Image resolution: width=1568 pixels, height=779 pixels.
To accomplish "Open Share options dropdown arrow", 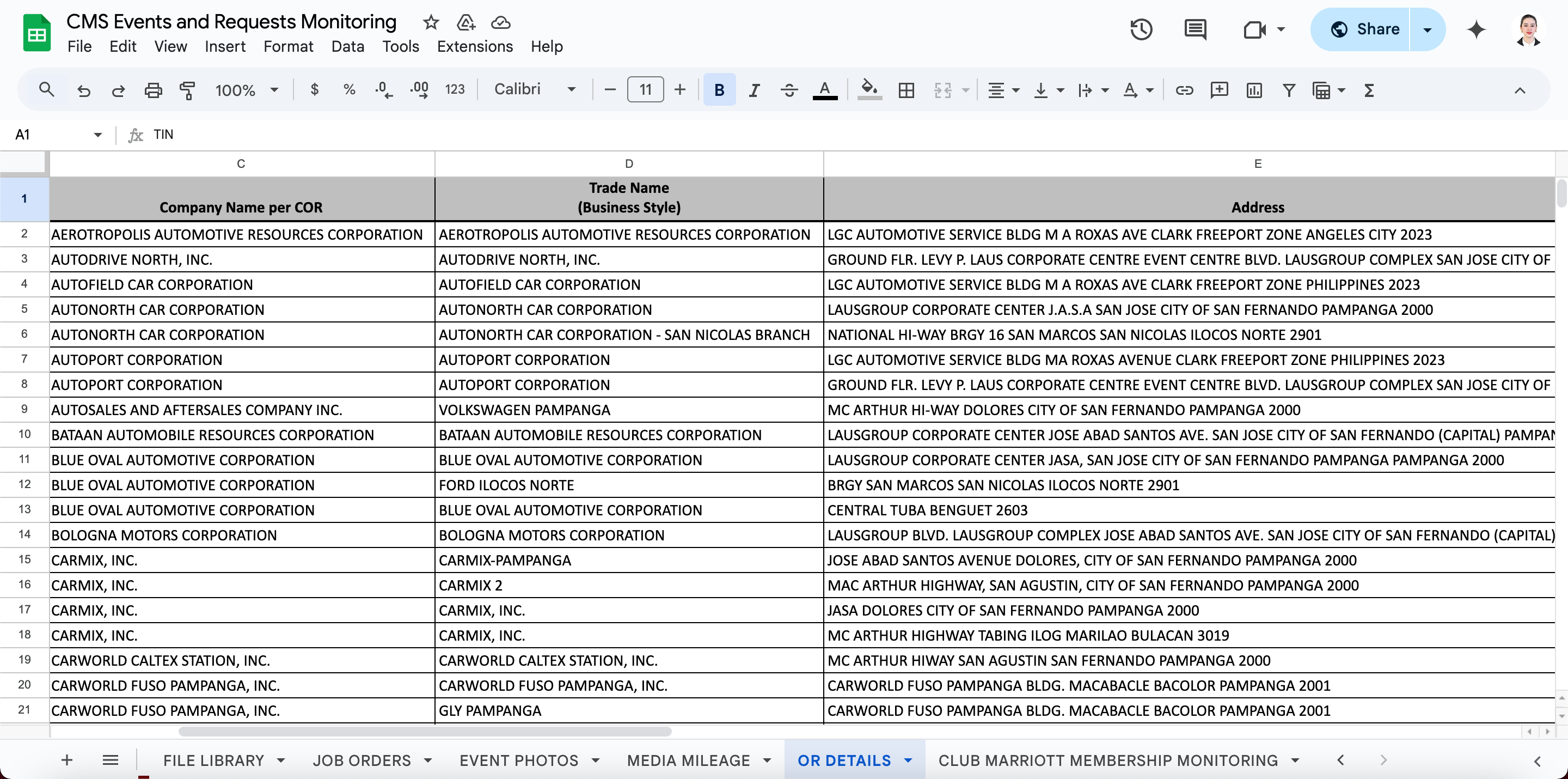I will pos(1428,29).
